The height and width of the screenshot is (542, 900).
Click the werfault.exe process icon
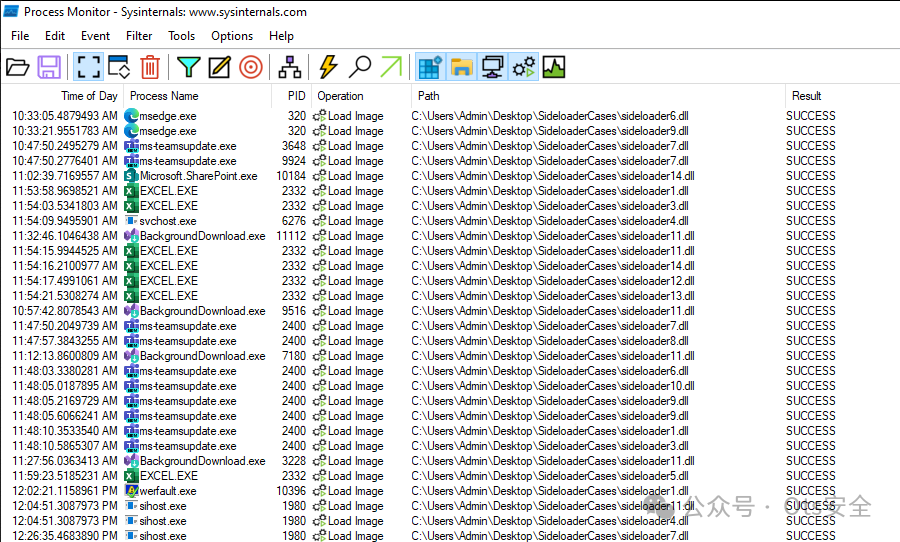point(131,491)
